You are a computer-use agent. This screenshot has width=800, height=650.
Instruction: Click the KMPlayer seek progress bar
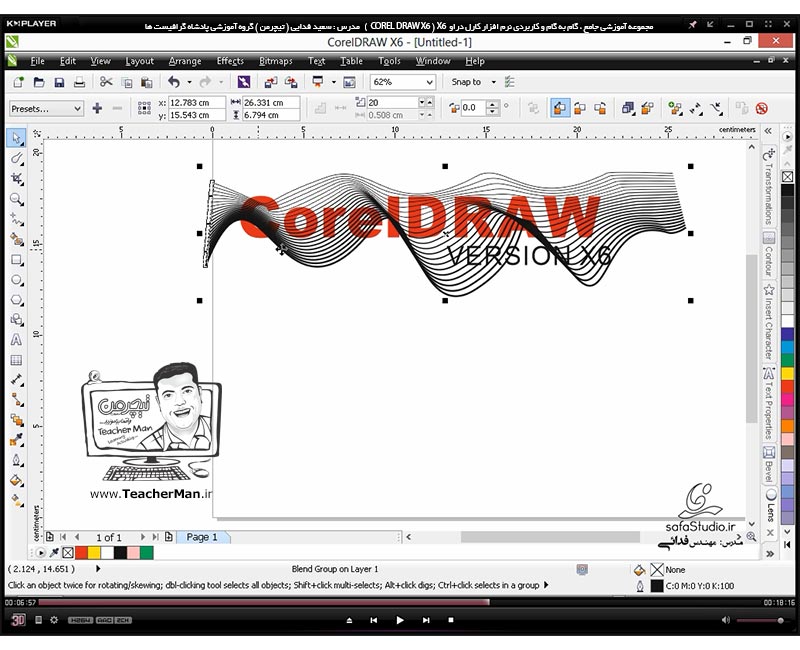pos(399,603)
